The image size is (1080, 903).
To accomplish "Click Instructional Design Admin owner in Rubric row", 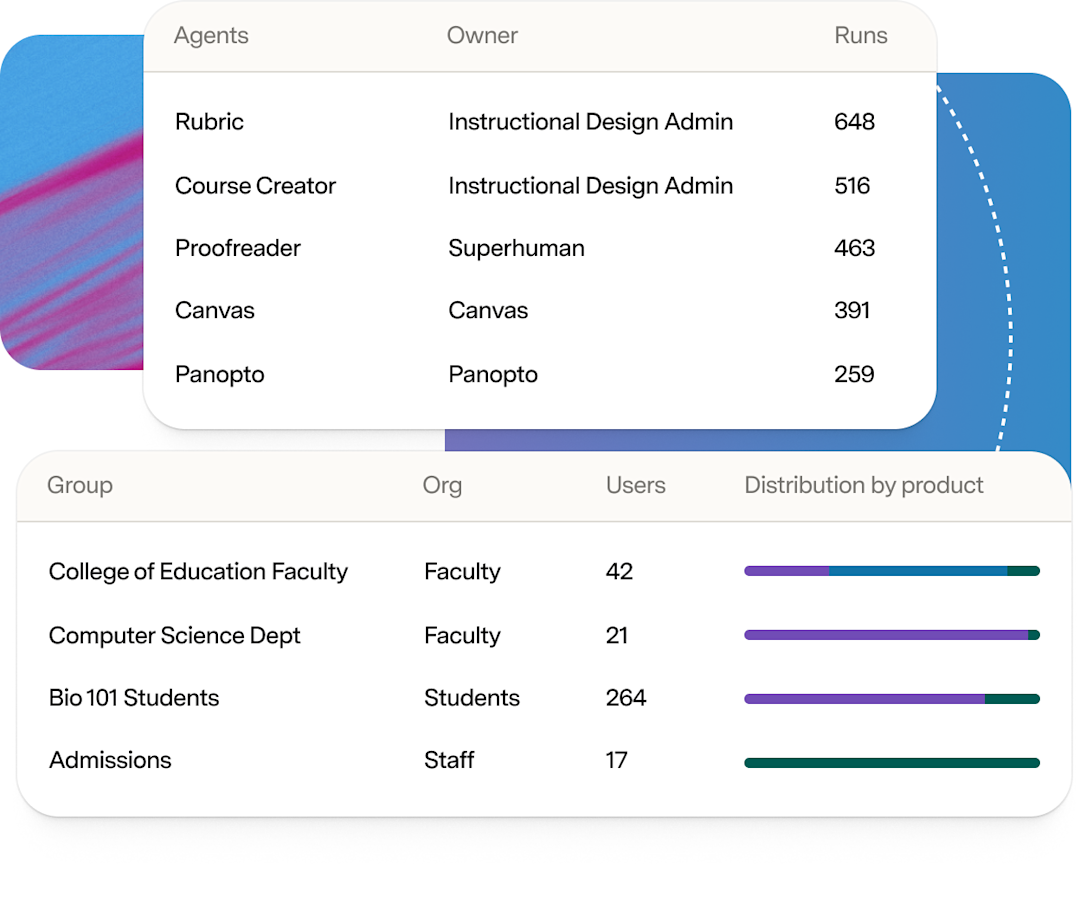I will coord(590,122).
